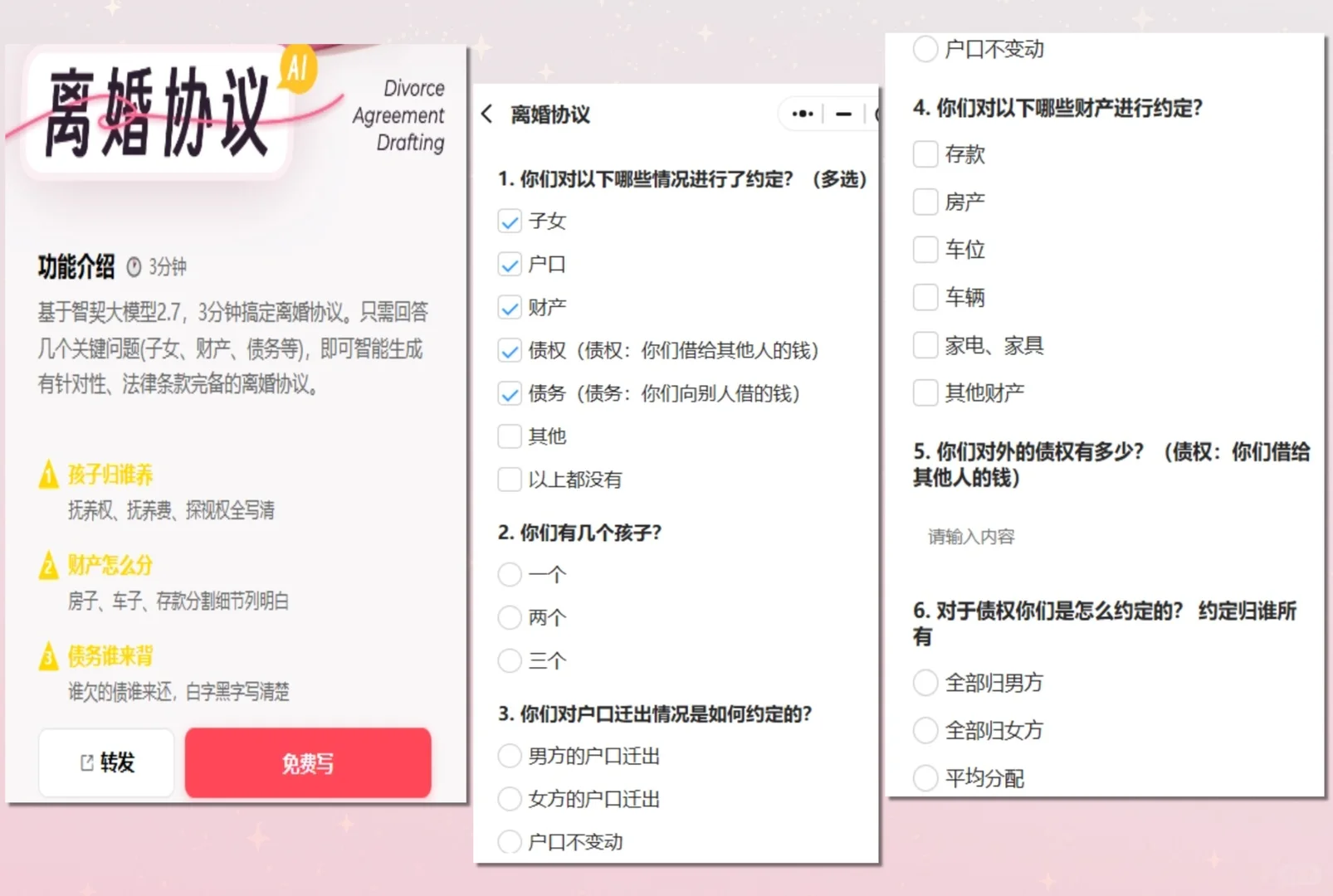Image resolution: width=1333 pixels, height=896 pixels.
Task: Uncheck the 债务 checkbox
Action: [509, 393]
